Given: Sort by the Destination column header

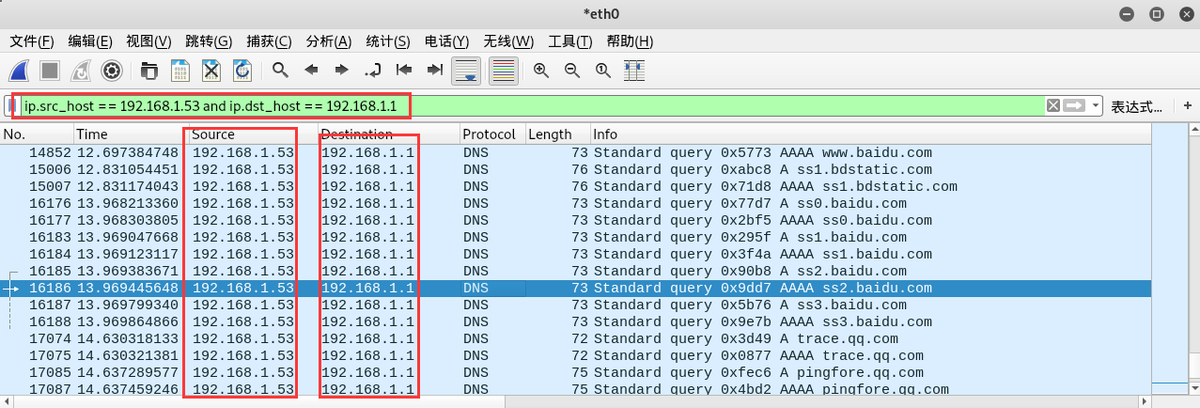Looking at the screenshot, I should tap(389, 134).
